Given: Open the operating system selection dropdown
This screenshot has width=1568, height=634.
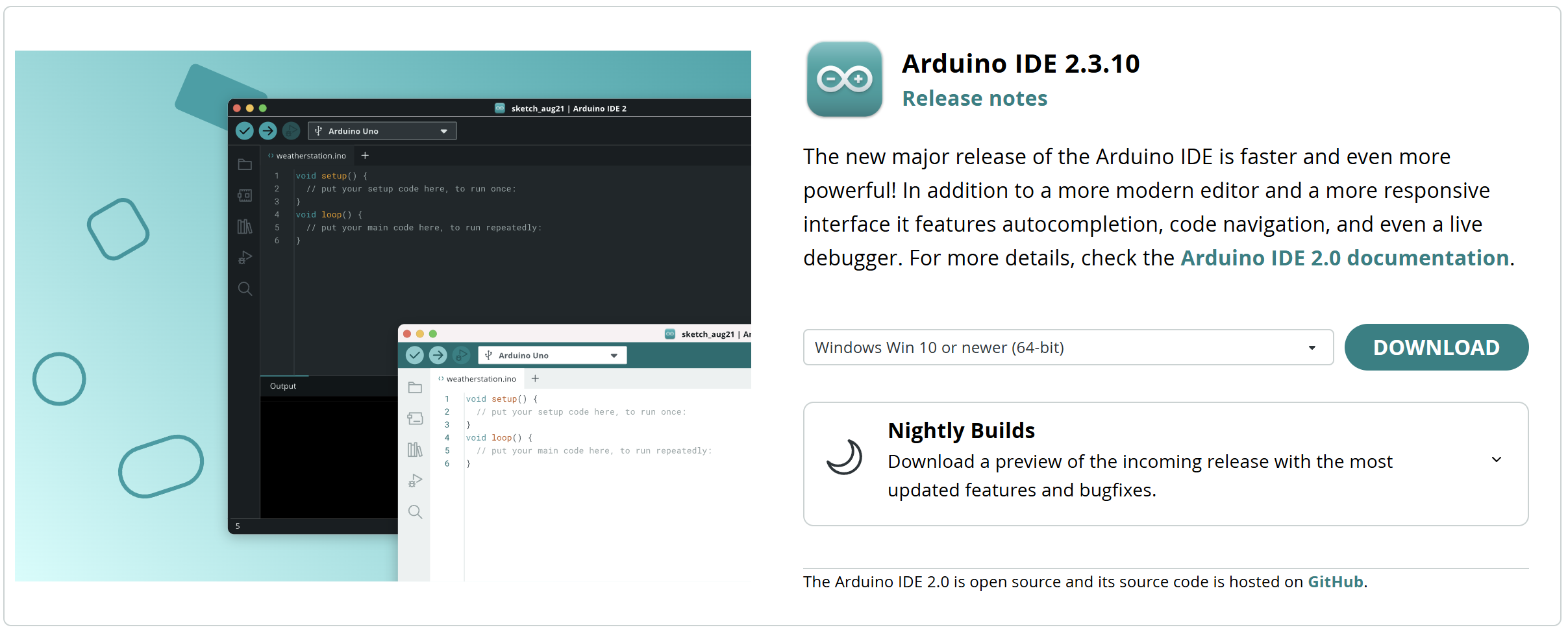Looking at the screenshot, I should (x=1068, y=347).
